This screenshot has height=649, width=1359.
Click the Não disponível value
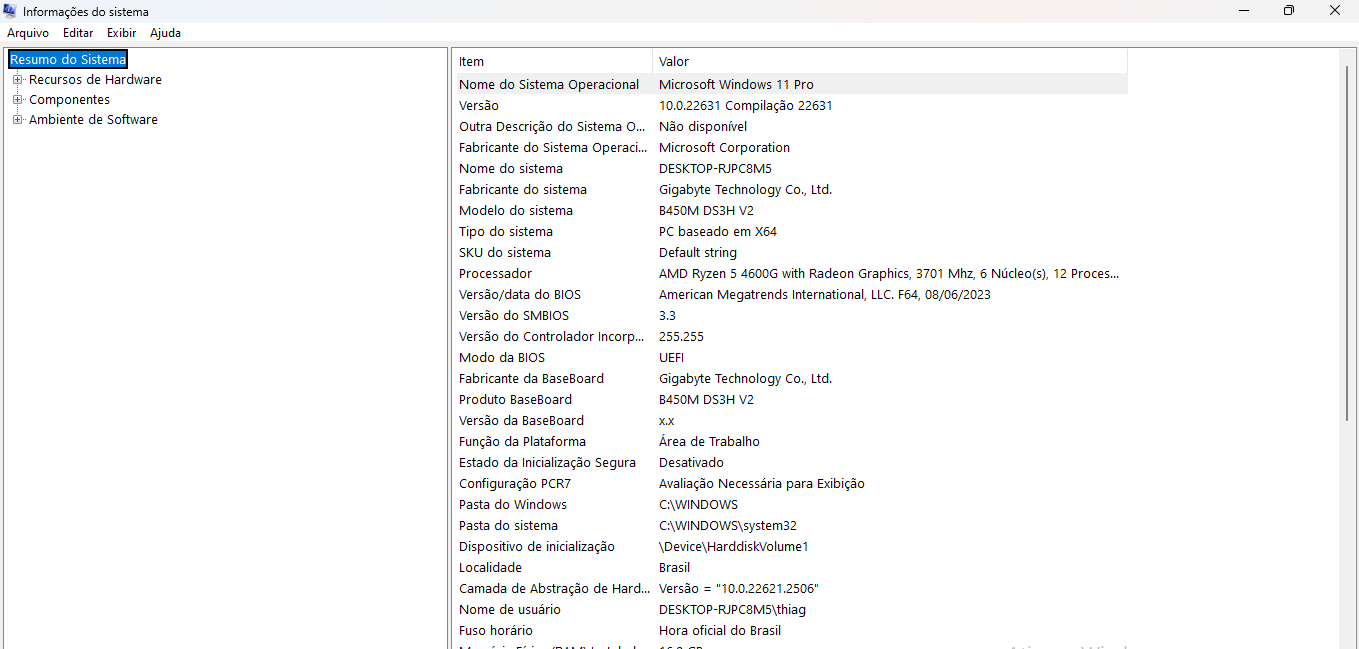tap(703, 127)
